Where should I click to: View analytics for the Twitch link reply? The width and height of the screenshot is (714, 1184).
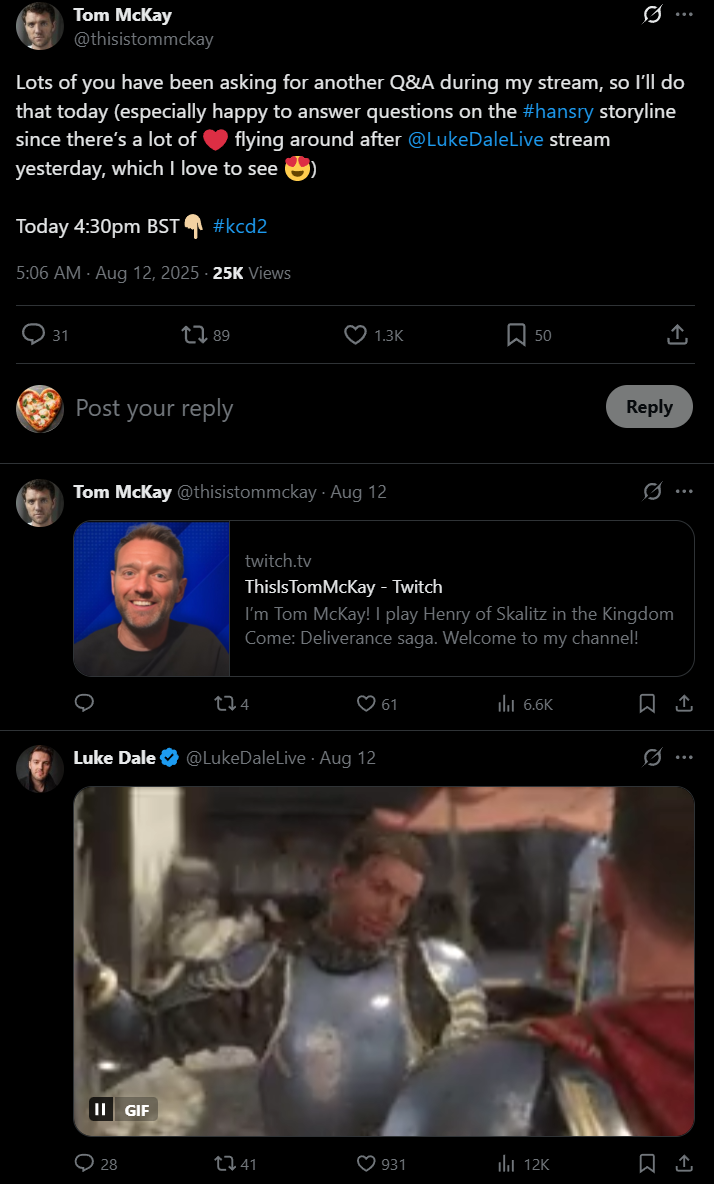point(506,704)
